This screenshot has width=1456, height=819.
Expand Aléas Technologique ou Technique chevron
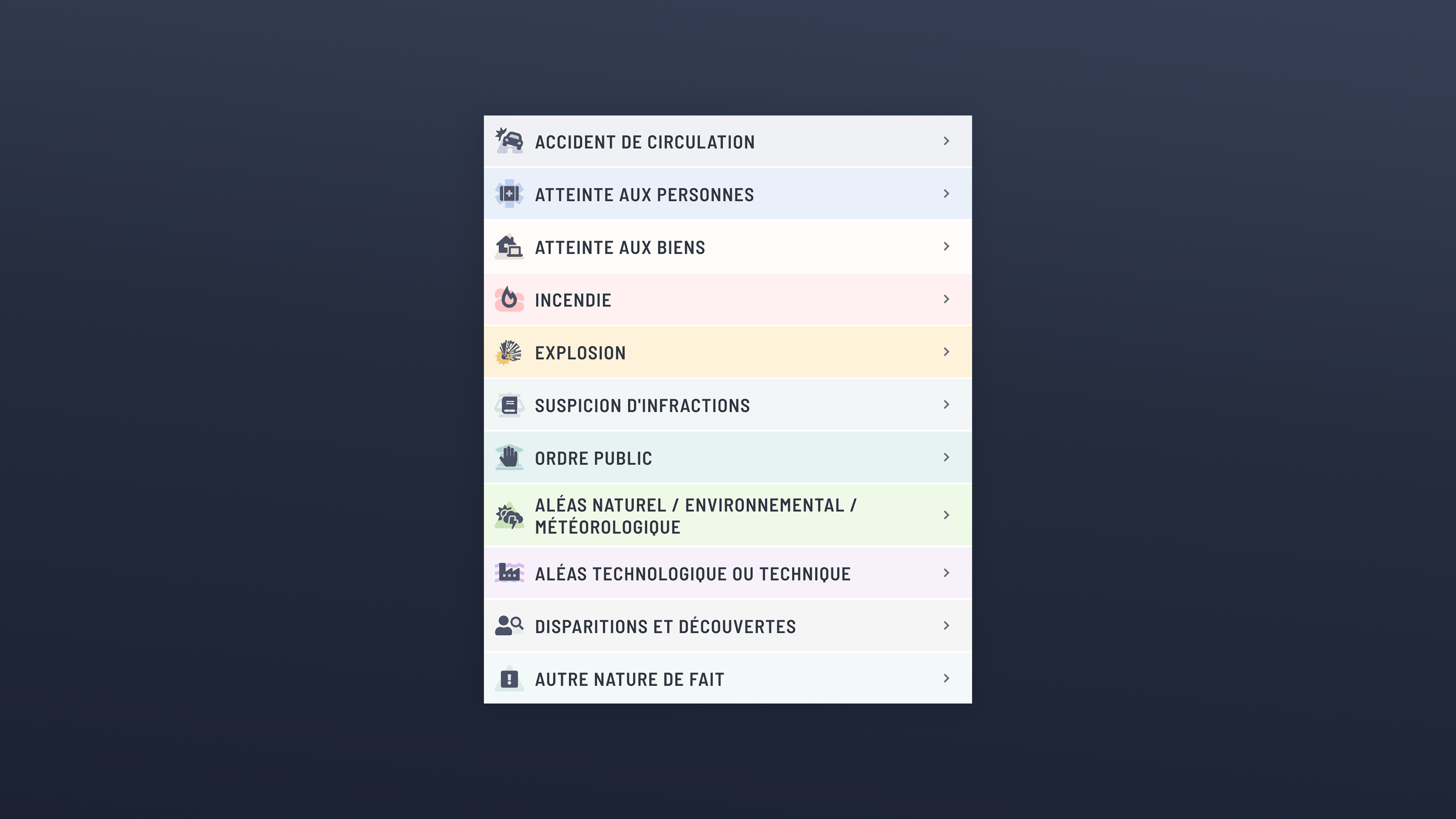tap(946, 573)
